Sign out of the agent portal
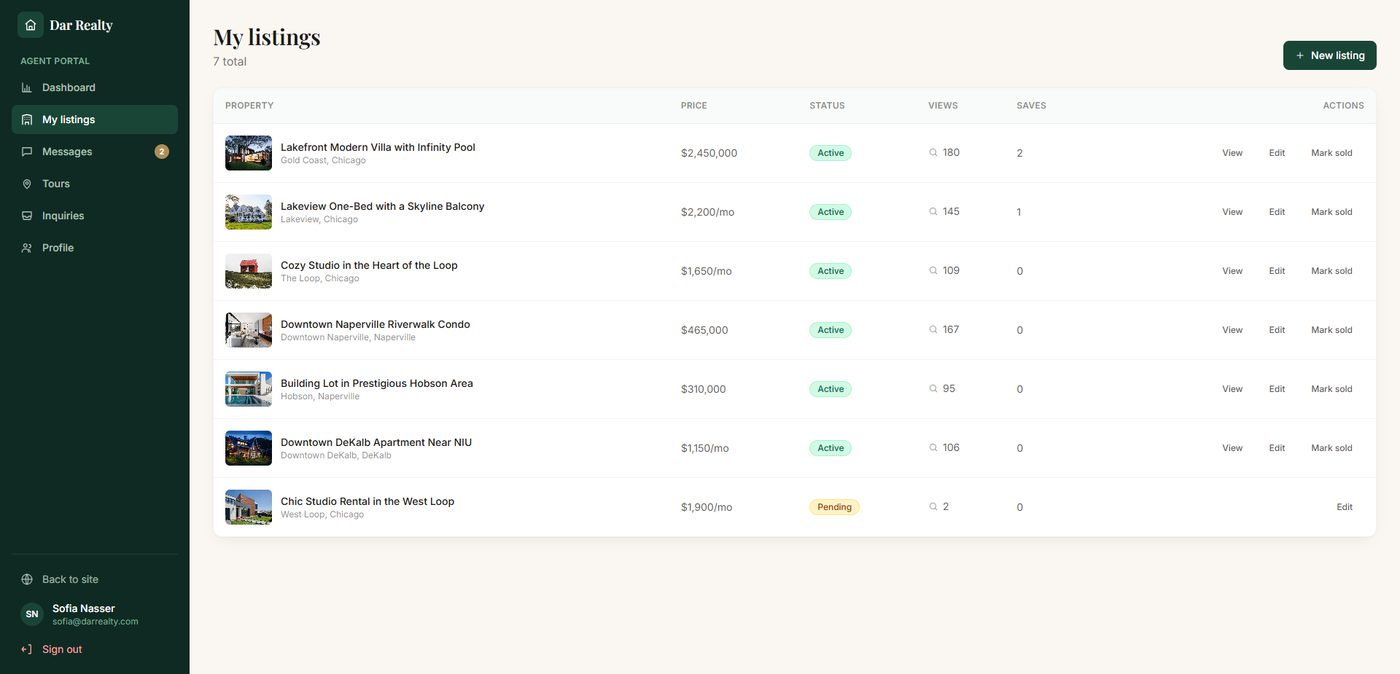1400x674 pixels. (95, 650)
